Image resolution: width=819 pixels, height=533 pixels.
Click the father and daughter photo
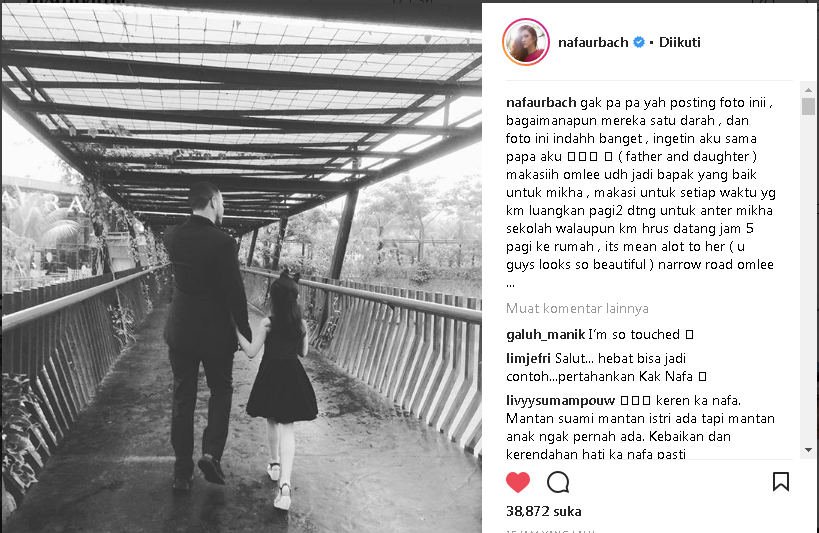(x=241, y=268)
